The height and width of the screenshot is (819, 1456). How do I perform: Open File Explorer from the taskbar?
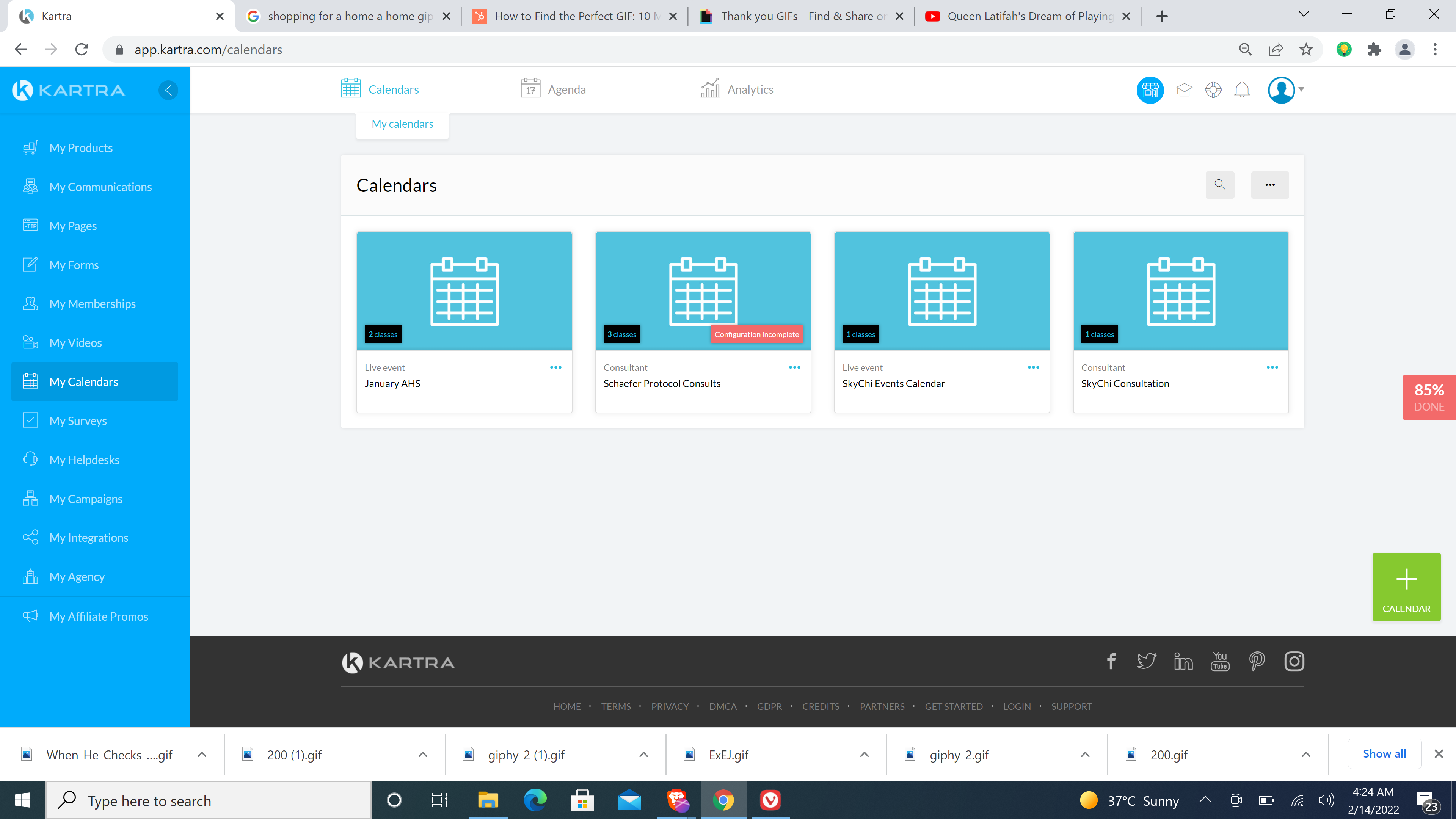click(487, 800)
